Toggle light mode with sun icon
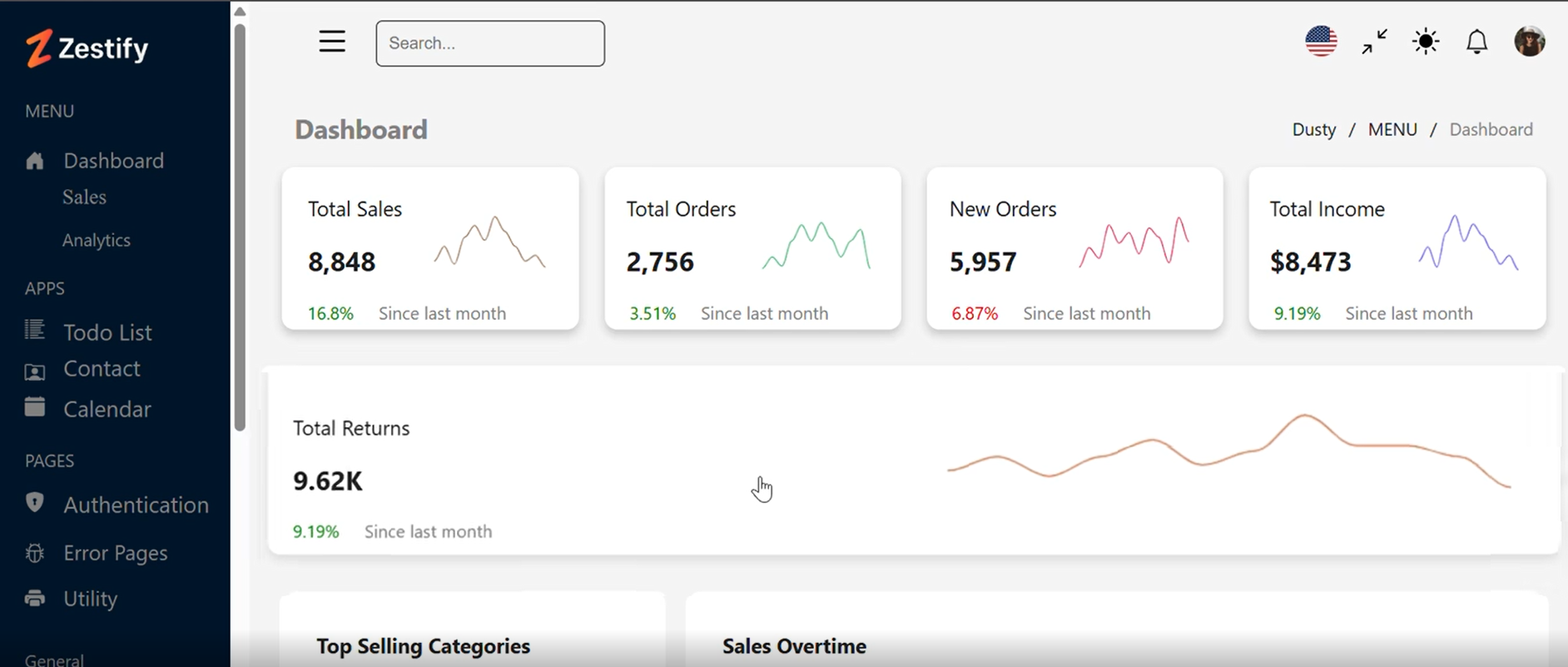1568x667 pixels. [1426, 42]
